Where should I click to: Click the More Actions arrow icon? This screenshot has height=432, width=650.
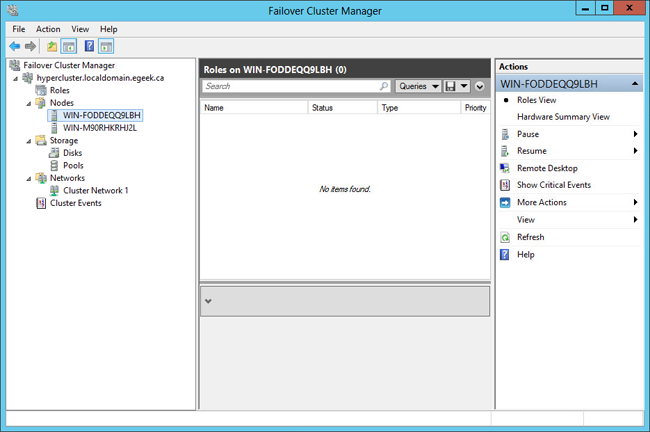coord(505,202)
